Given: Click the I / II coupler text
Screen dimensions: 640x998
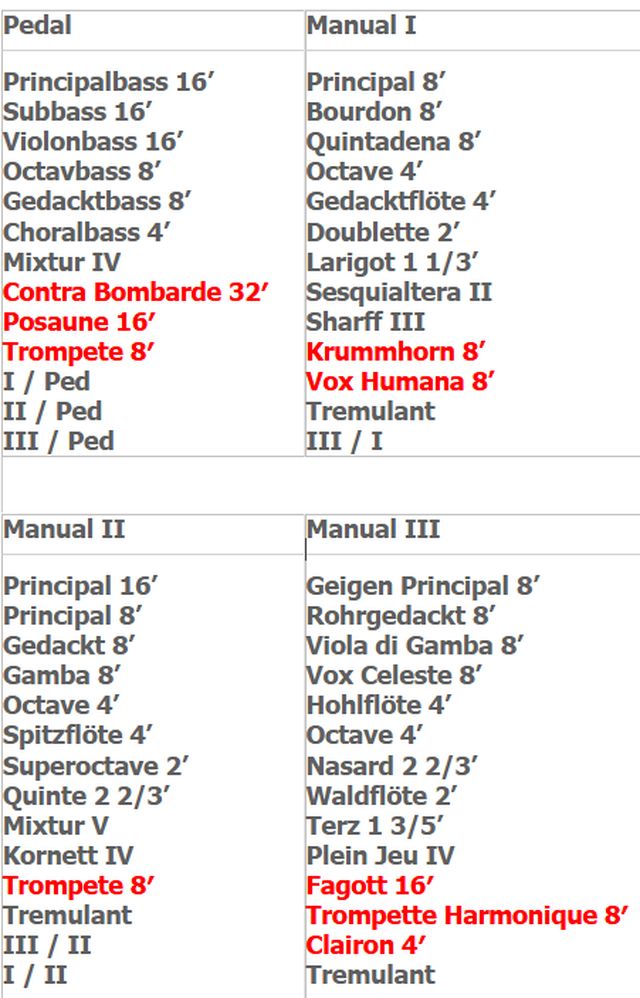Looking at the screenshot, I should [x=35, y=975].
